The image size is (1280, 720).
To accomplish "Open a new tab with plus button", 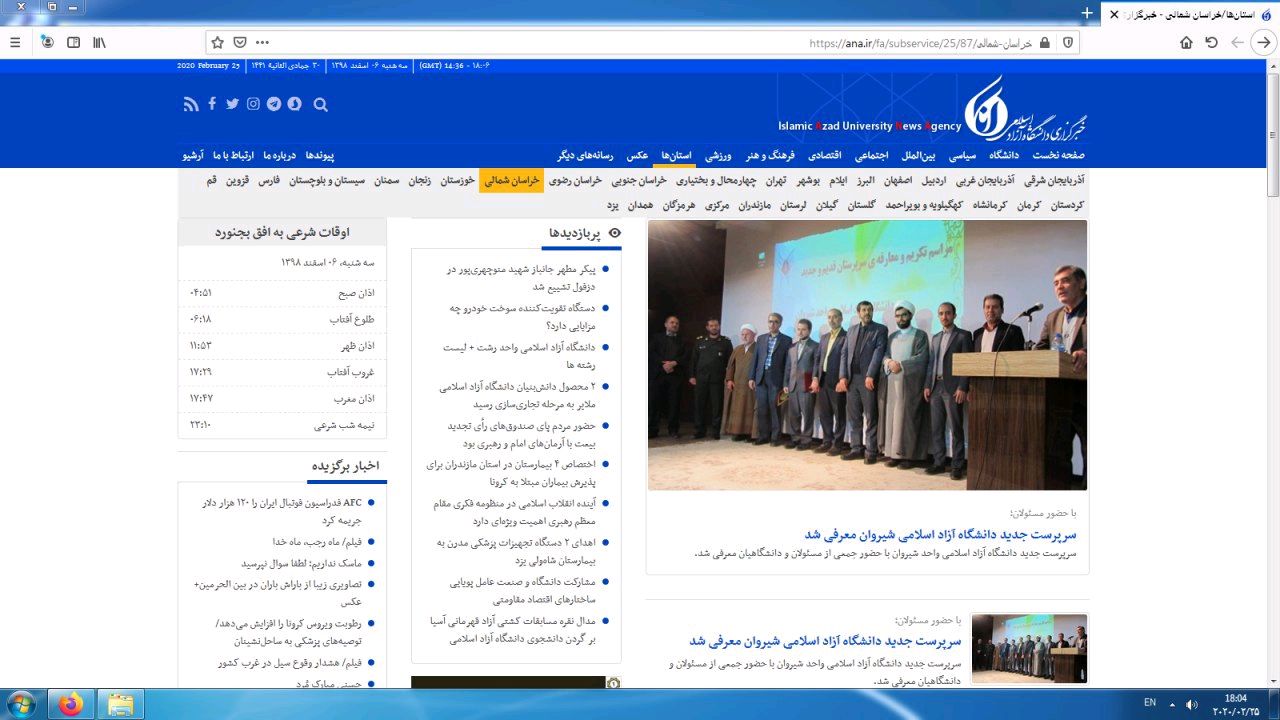I will [x=1087, y=14].
